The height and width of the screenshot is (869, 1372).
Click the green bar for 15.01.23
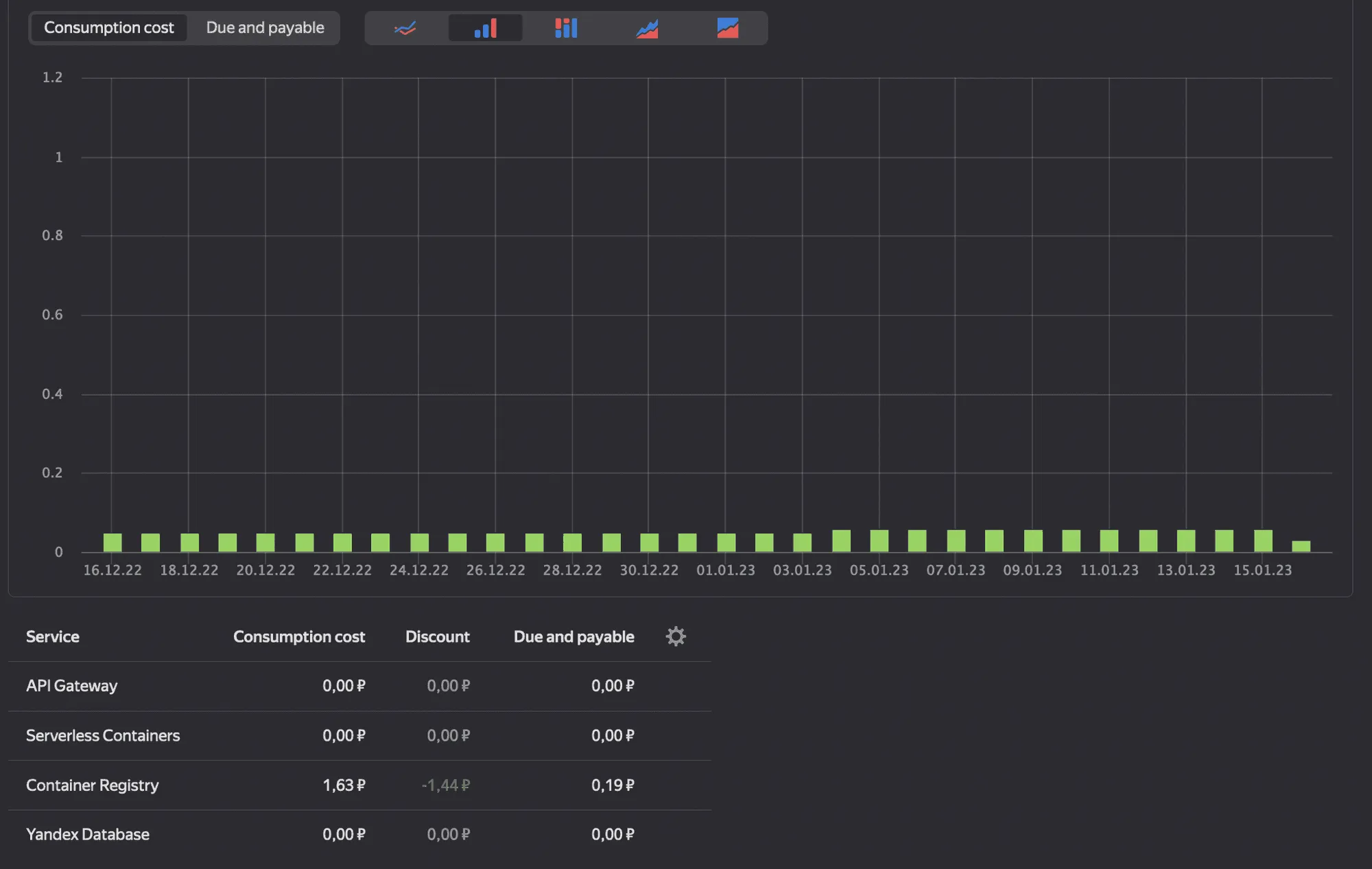pyautogui.click(x=1263, y=540)
